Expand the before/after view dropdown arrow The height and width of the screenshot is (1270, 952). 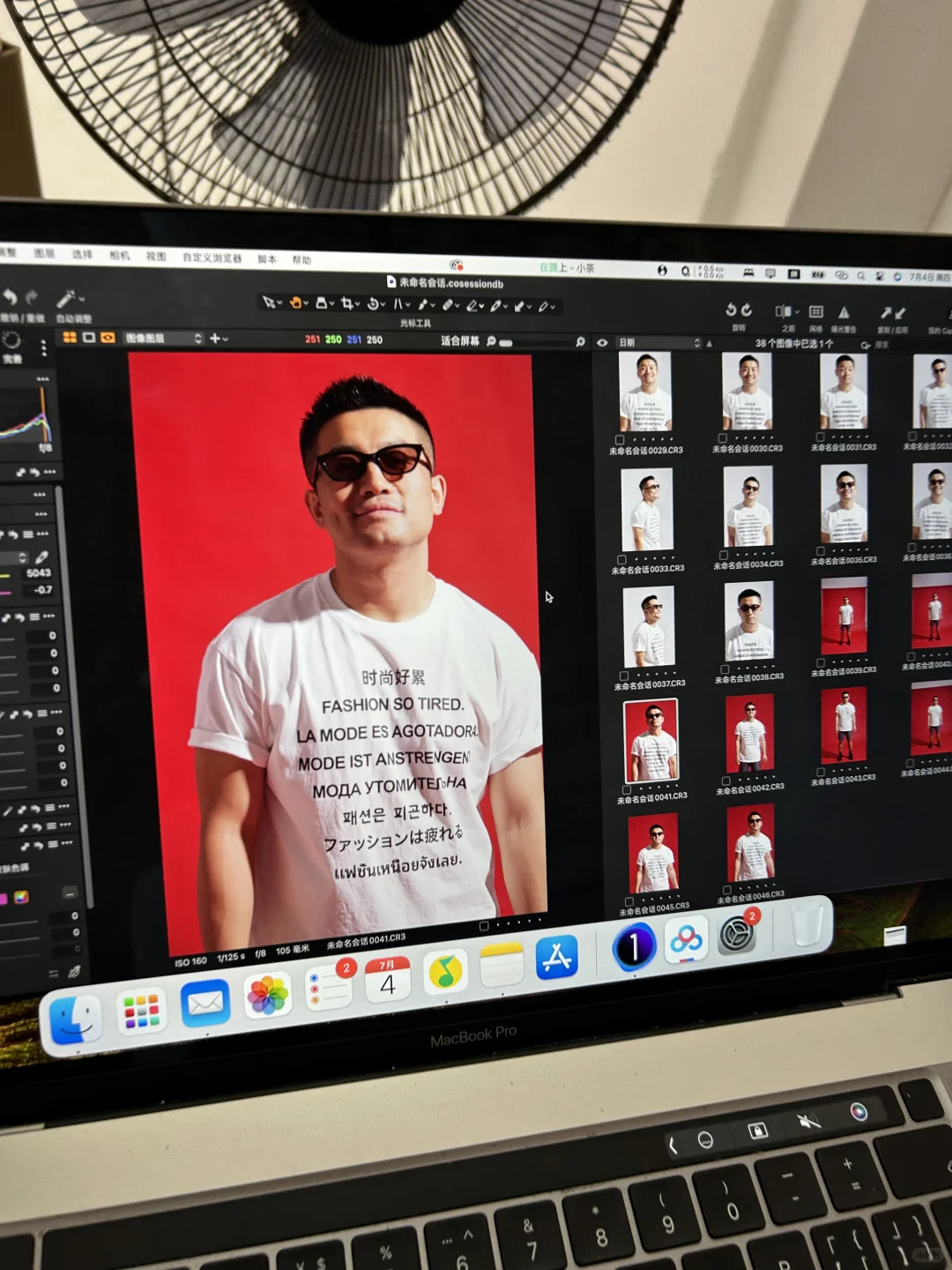798,311
